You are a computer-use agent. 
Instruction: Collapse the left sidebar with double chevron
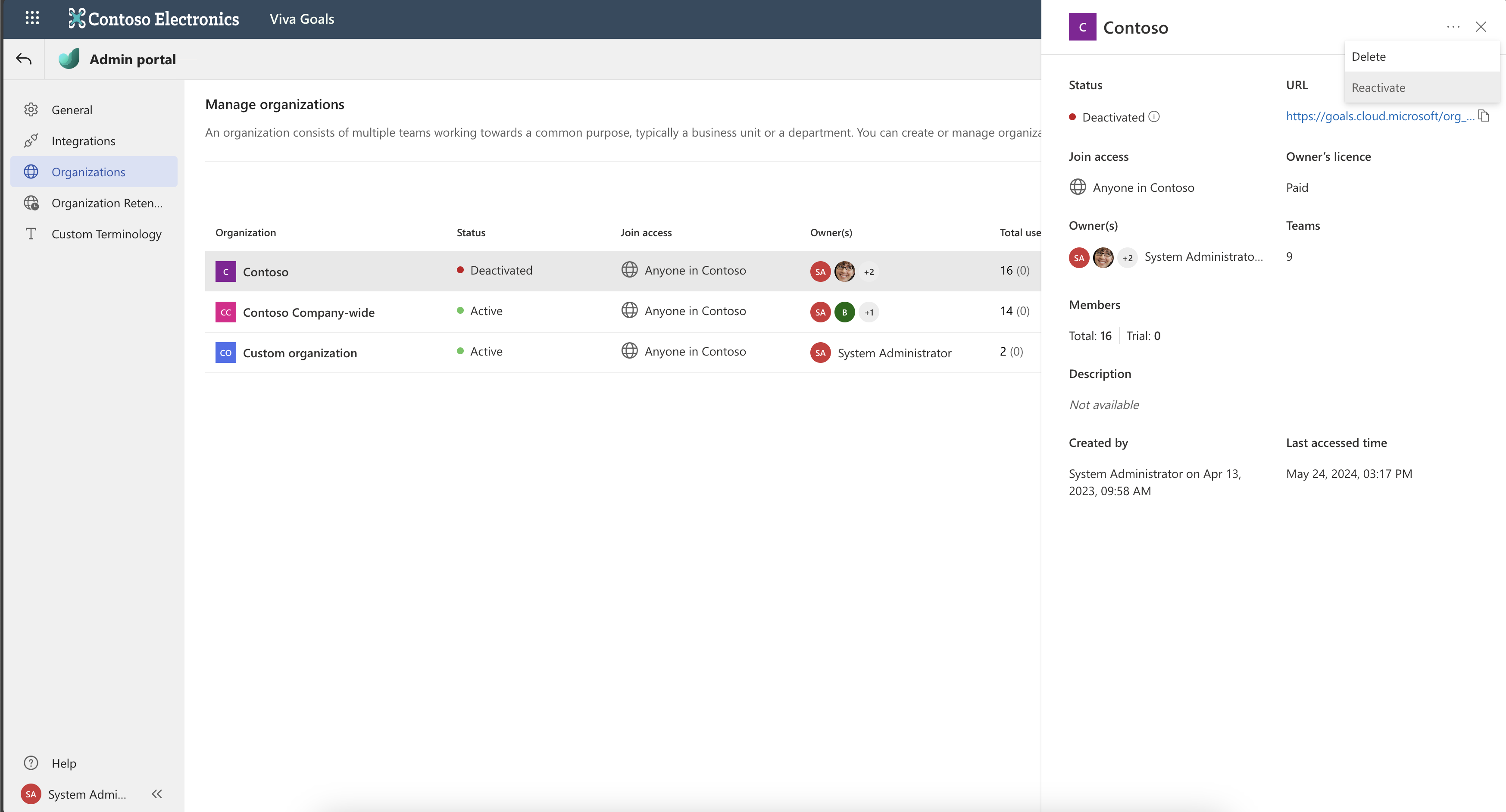point(157,793)
